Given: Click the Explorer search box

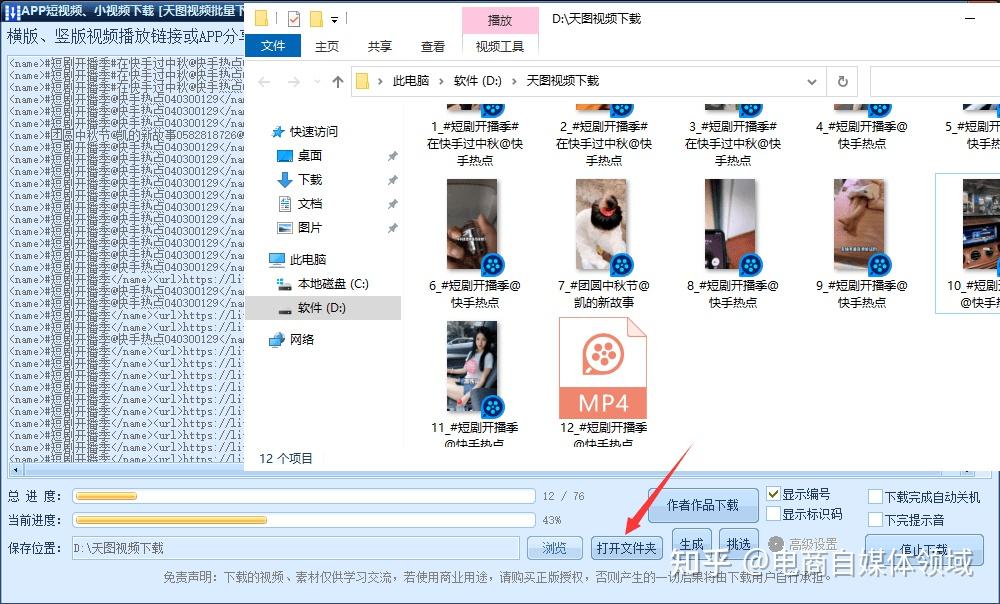Looking at the screenshot, I should [934, 82].
